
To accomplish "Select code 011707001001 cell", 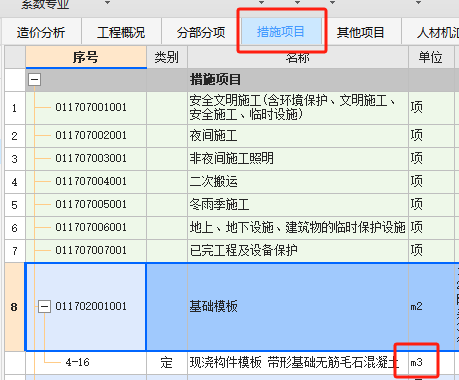I will 86,108.
